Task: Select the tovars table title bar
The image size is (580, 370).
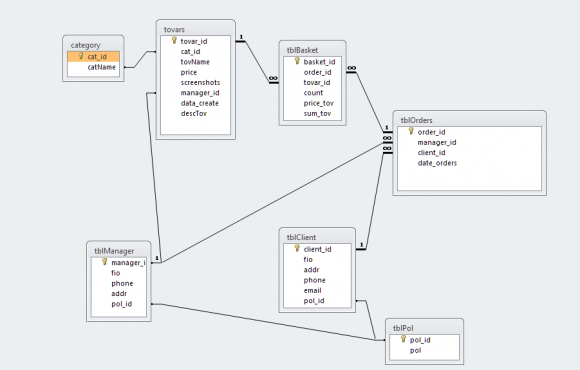Action: click(x=196, y=29)
